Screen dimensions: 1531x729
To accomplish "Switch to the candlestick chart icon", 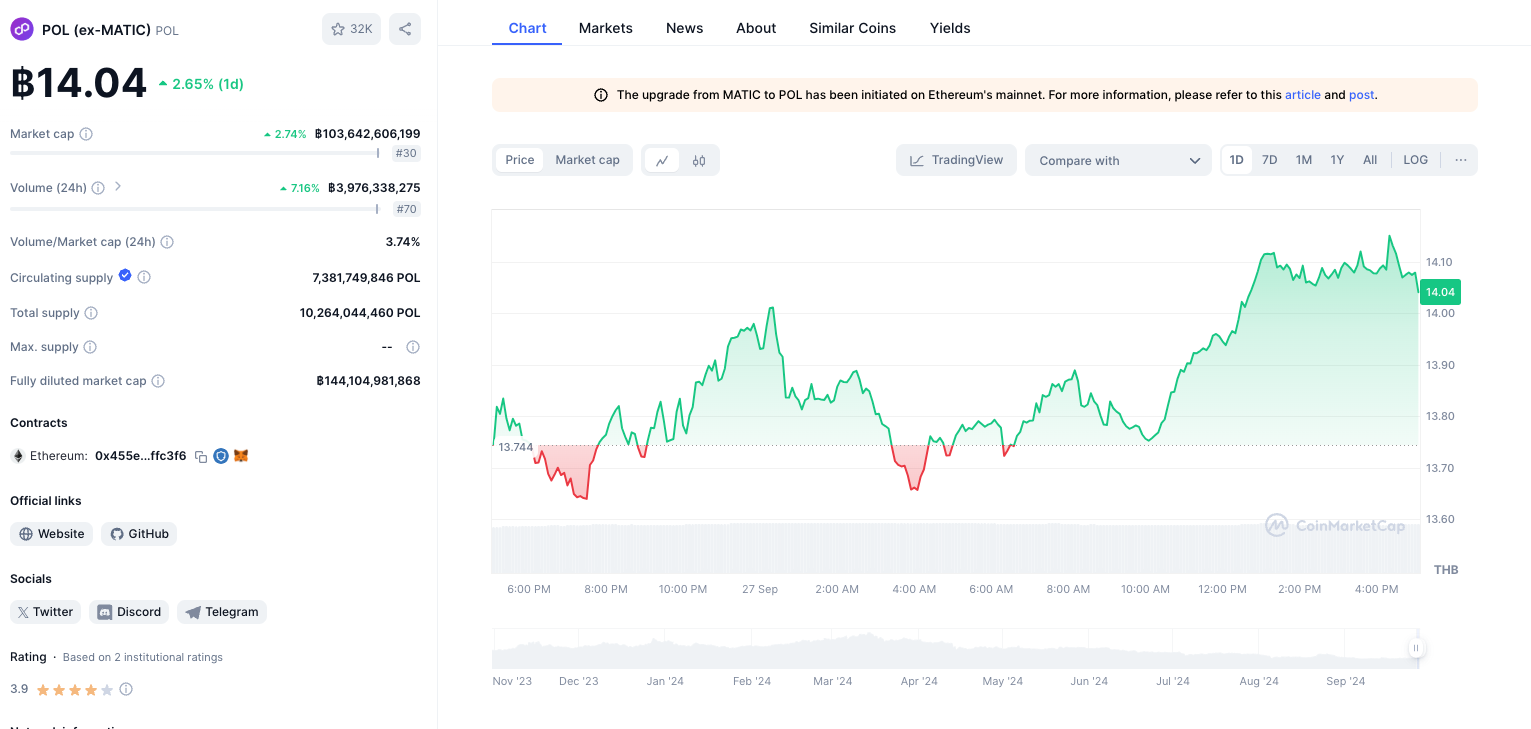I will click(699, 160).
